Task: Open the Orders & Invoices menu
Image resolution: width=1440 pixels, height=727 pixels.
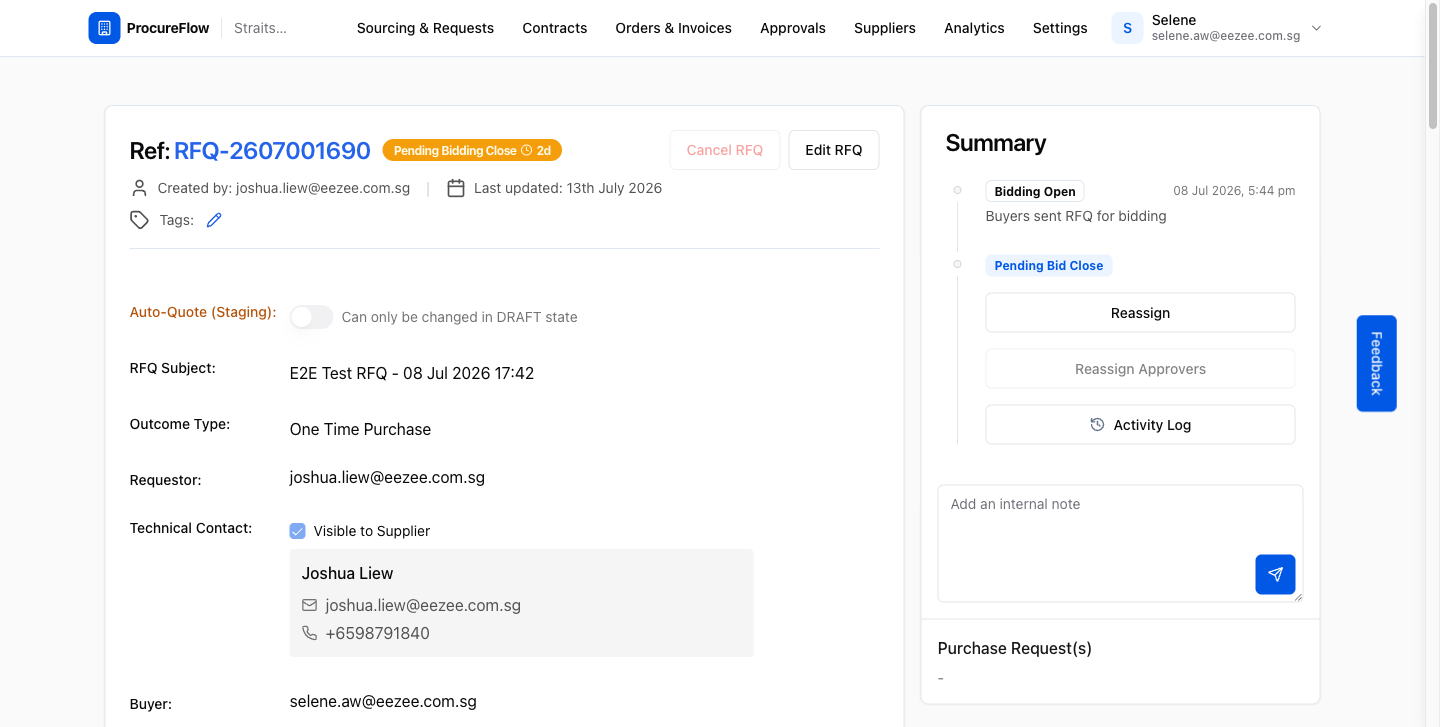Action: pos(674,28)
